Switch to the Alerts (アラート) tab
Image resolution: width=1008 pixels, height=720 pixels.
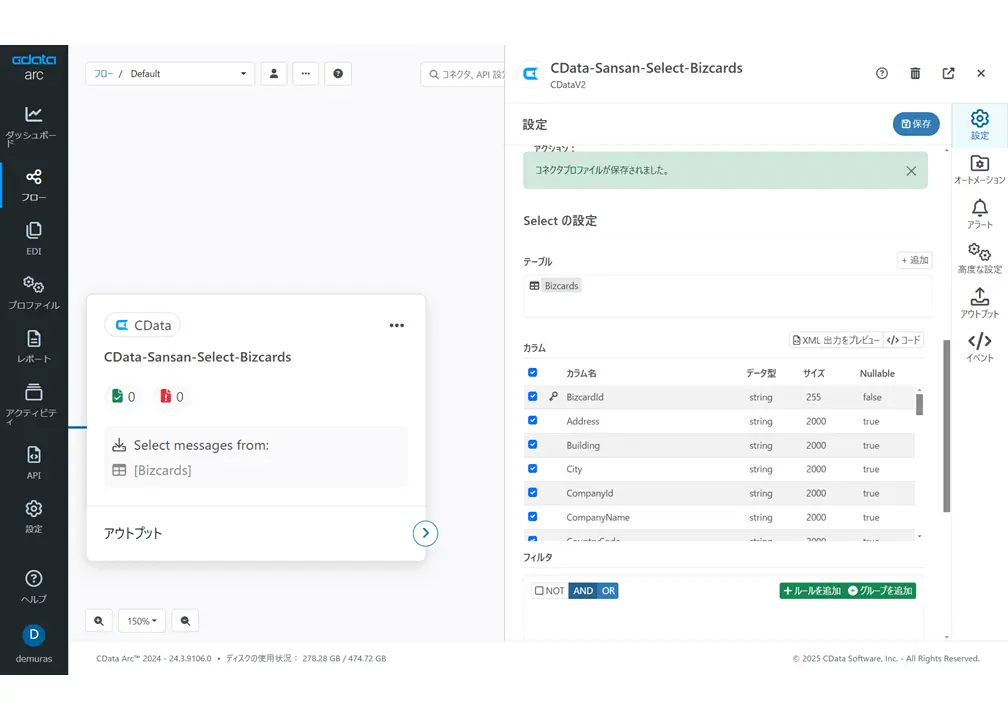(980, 214)
